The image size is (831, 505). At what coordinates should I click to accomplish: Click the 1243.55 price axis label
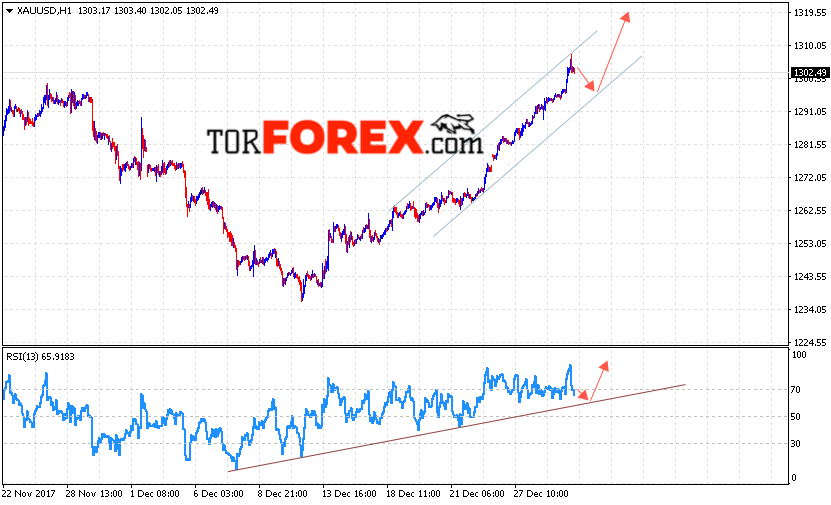[810, 276]
